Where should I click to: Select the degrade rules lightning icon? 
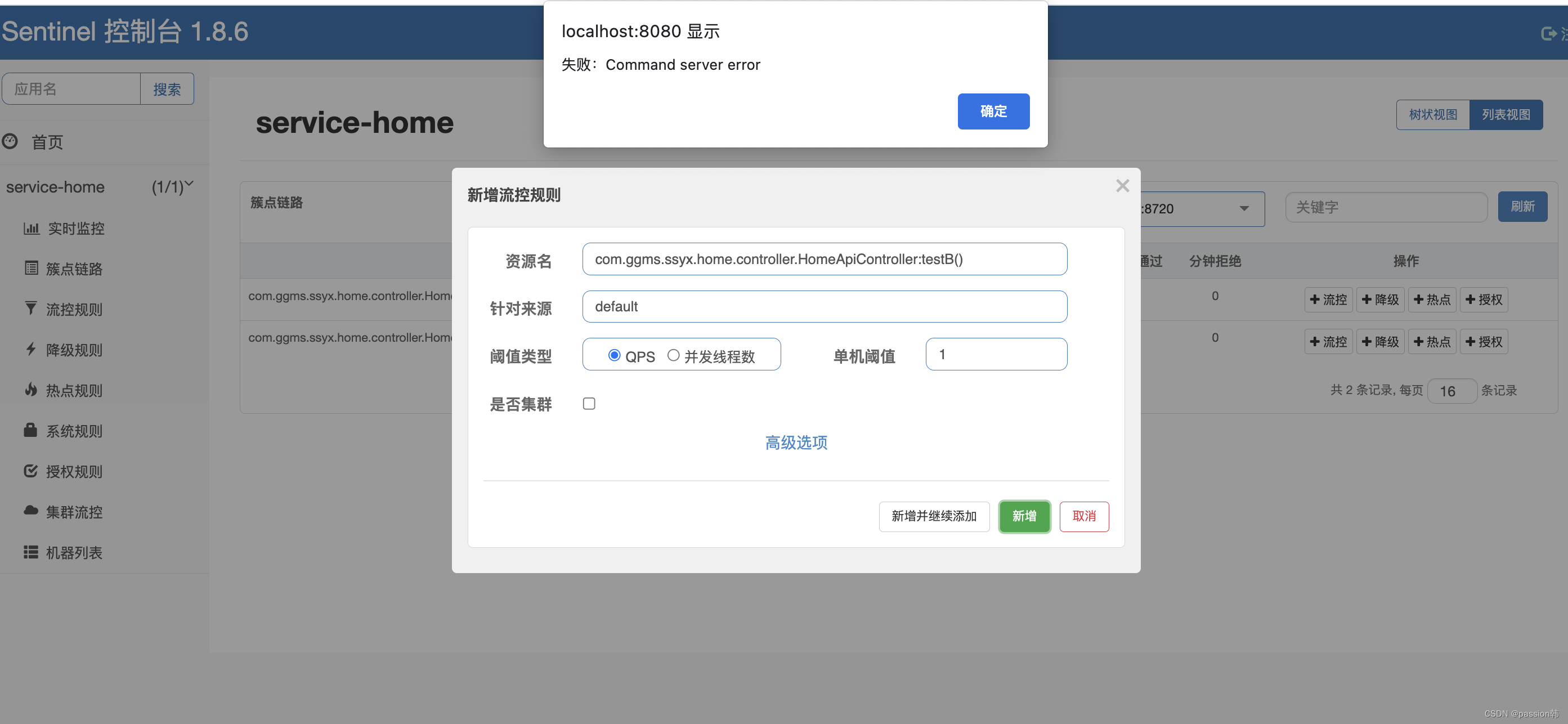(31, 350)
